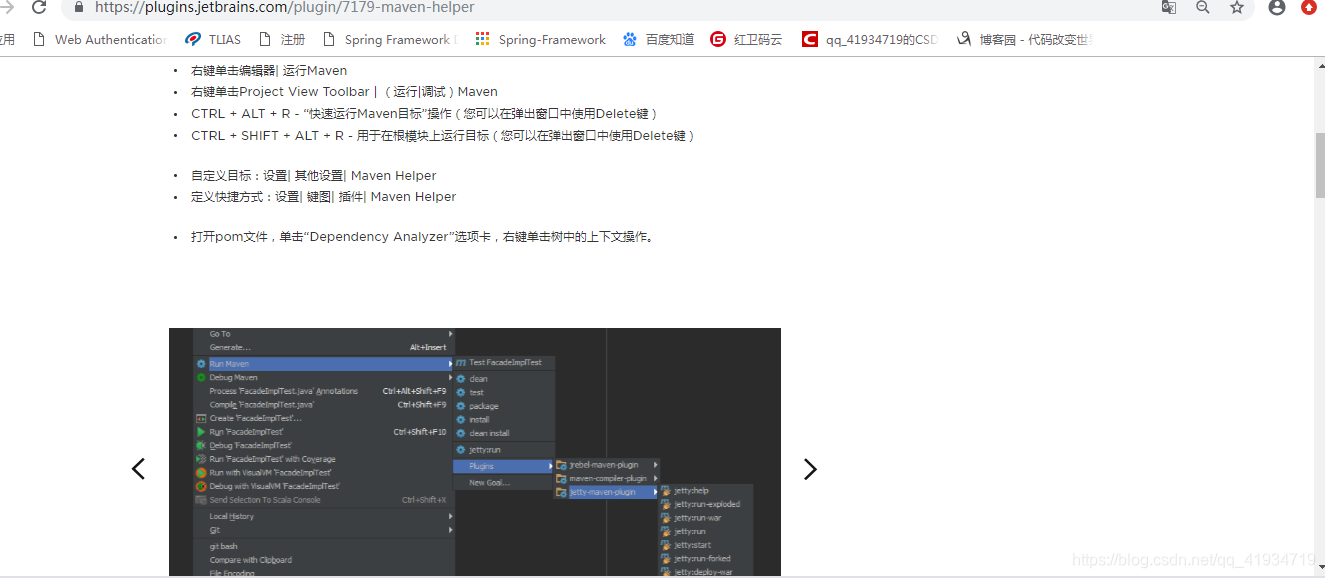Open the Spring-Framework bookmark with colorful grid icon
This screenshot has height=578, width=1325.
(541, 39)
